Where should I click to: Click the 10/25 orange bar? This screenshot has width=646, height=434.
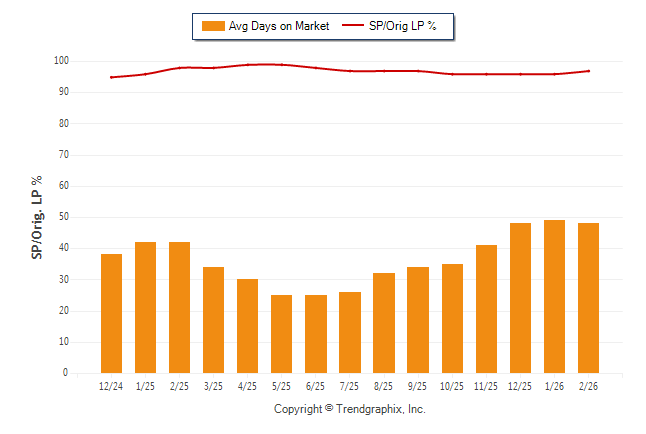(x=452, y=318)
